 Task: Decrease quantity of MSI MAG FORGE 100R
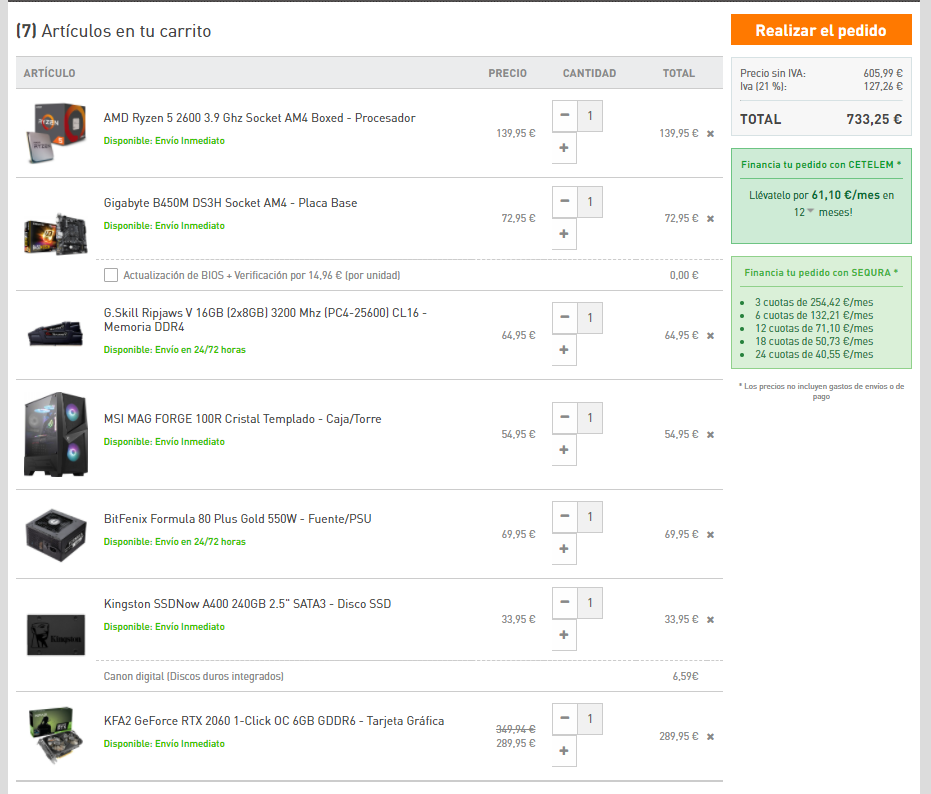click(564, 417)
